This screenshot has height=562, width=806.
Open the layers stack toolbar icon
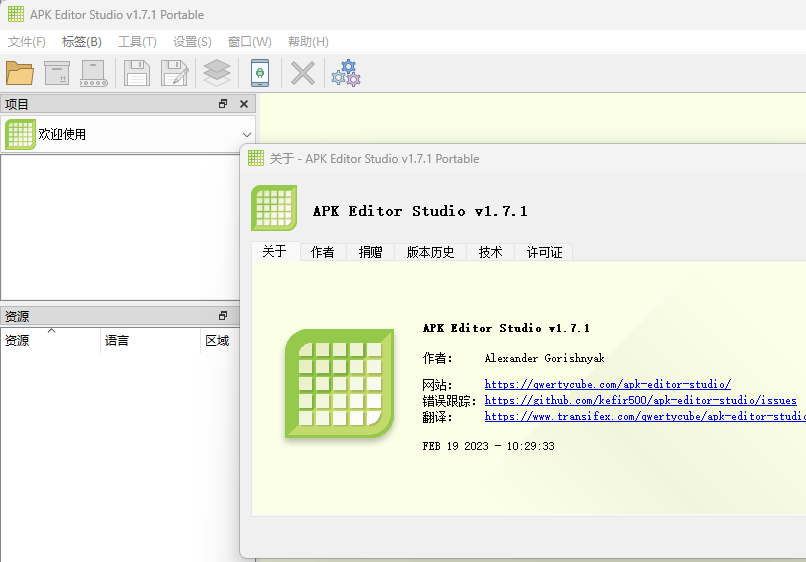217,73
